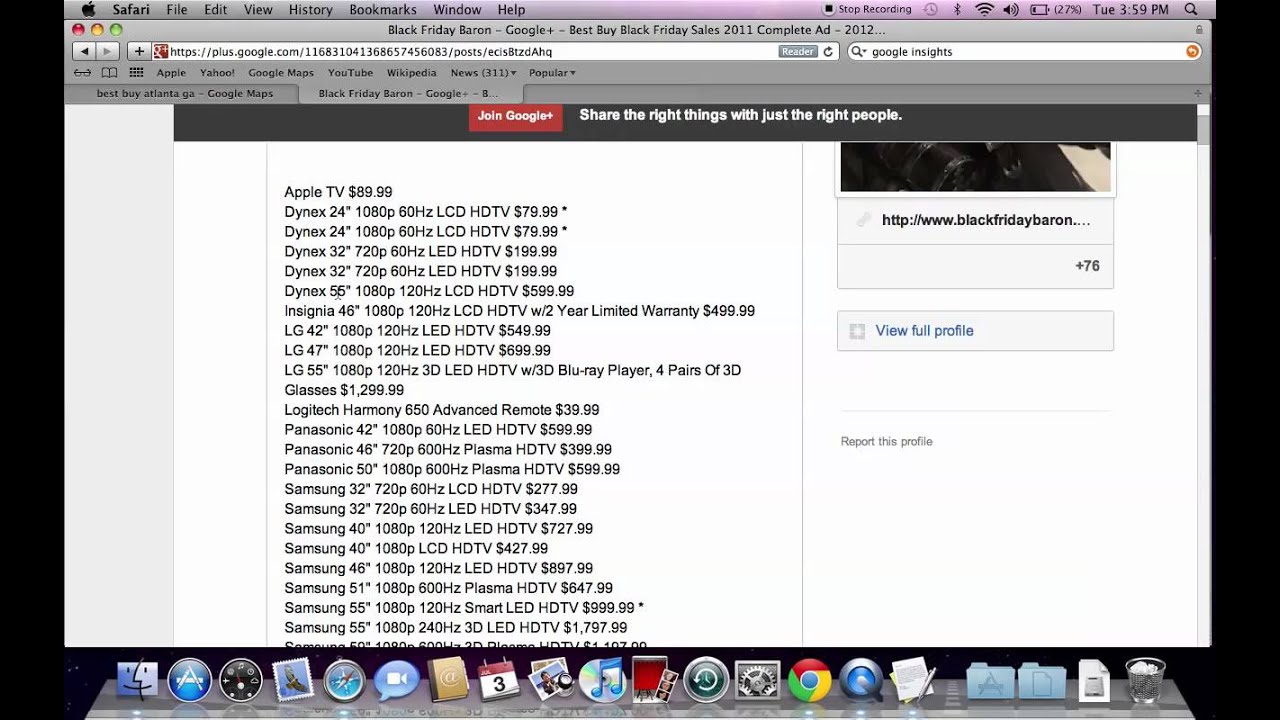
Task: Click the profile photo thumbnail
Action: pyautogui.click(x=975, y=166)
